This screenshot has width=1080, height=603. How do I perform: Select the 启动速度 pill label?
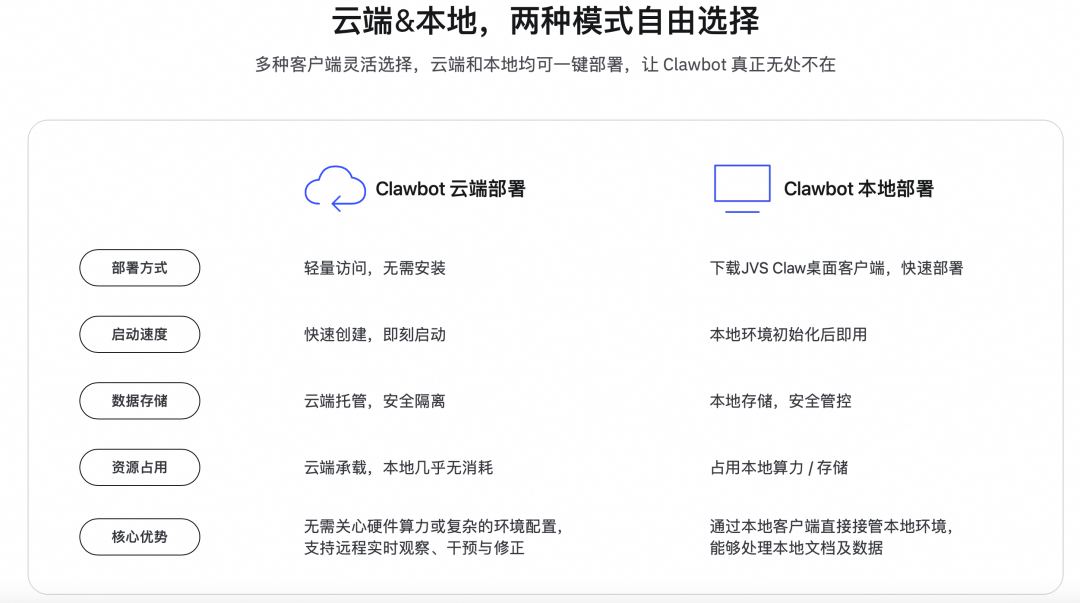click(x=140, y=334)
